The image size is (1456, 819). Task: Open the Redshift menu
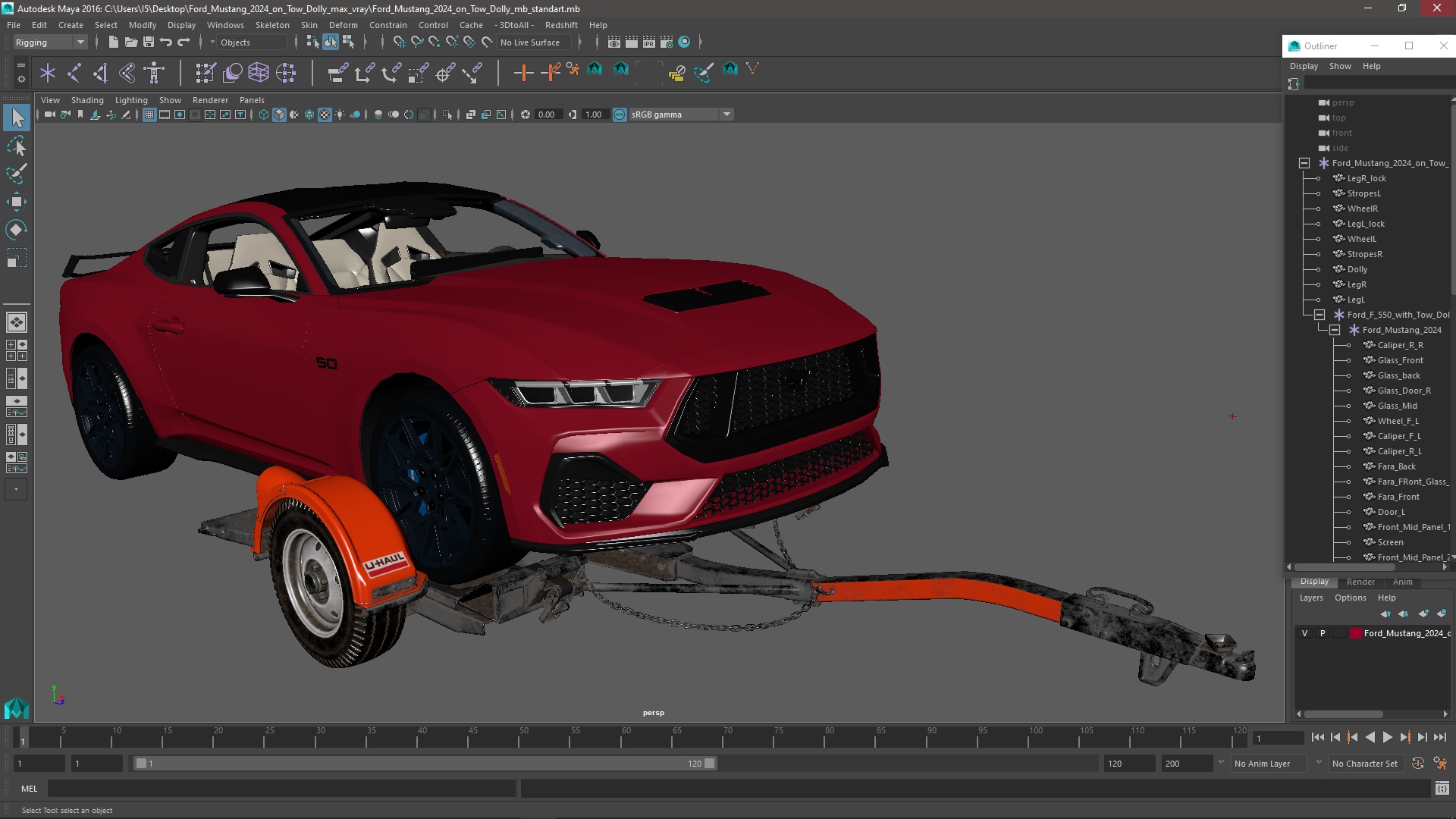(561, 25)
